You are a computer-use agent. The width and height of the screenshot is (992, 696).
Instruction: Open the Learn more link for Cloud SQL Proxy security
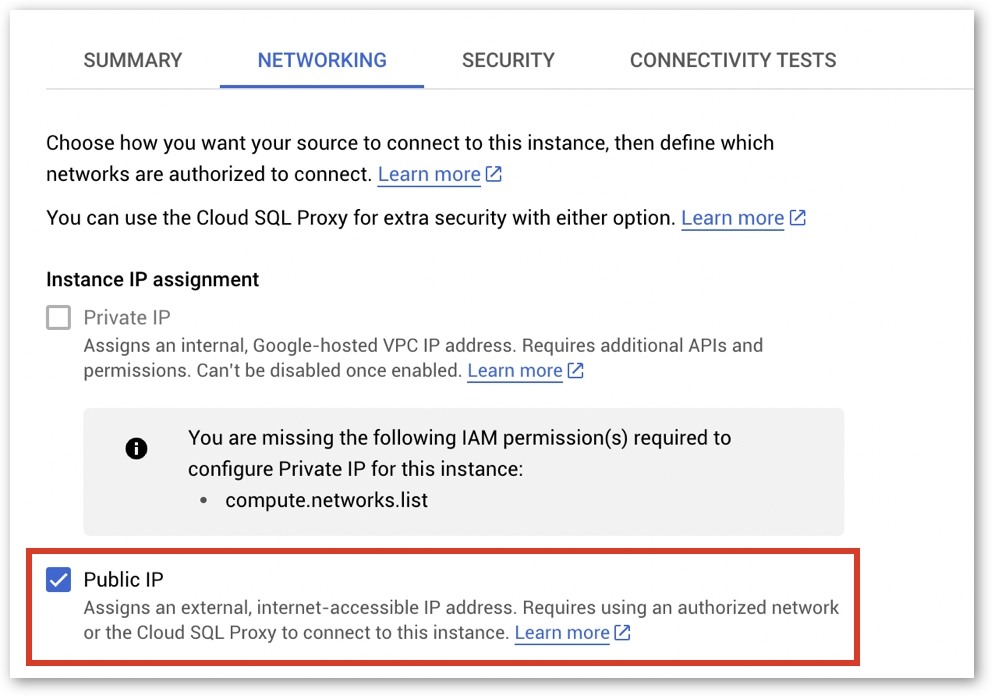[x=732, y=218]
